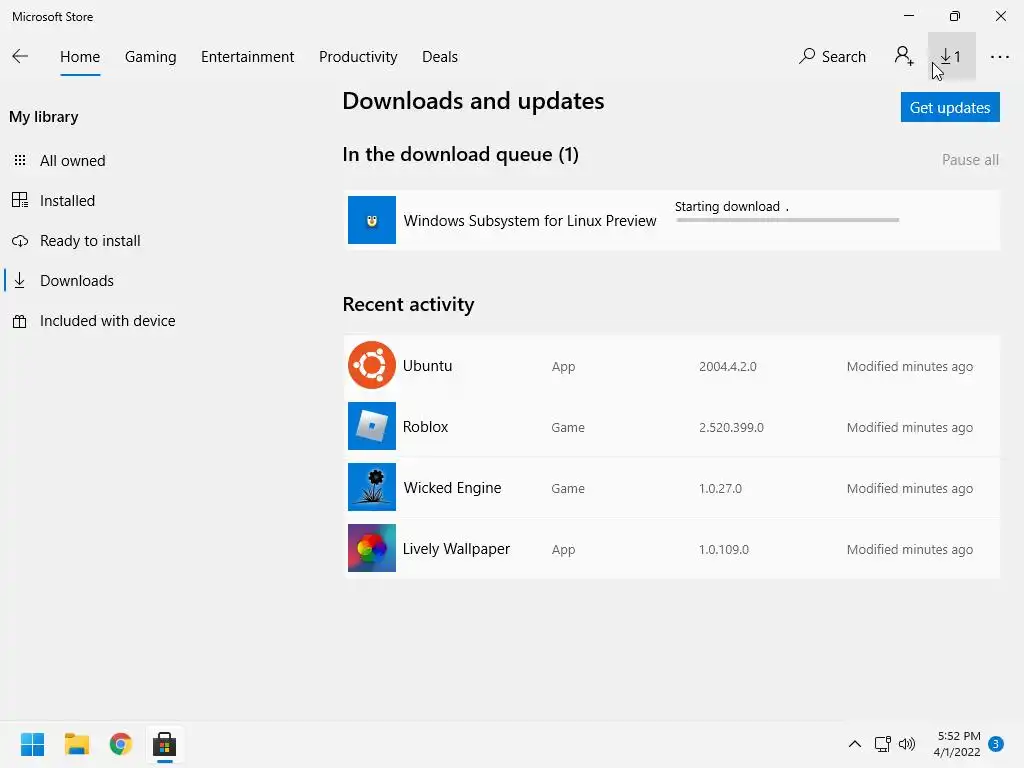Image resolution: width=1024 pixels, height=768 pixels.
Task: Open the clock showing 5:52 PM
Action: (957, 744)
